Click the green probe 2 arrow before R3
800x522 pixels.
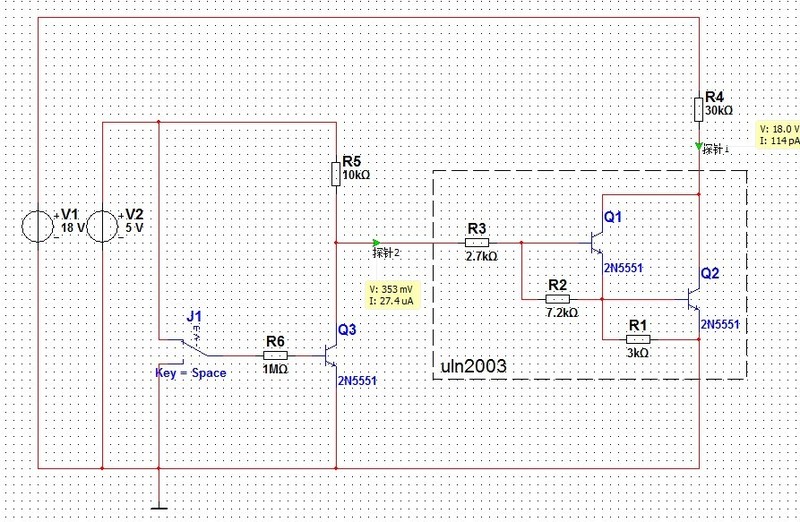tap(376, 242)
